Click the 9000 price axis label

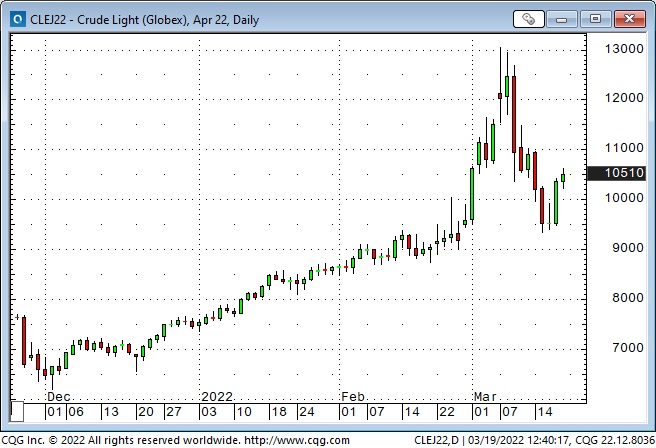(x=628, y=248)
